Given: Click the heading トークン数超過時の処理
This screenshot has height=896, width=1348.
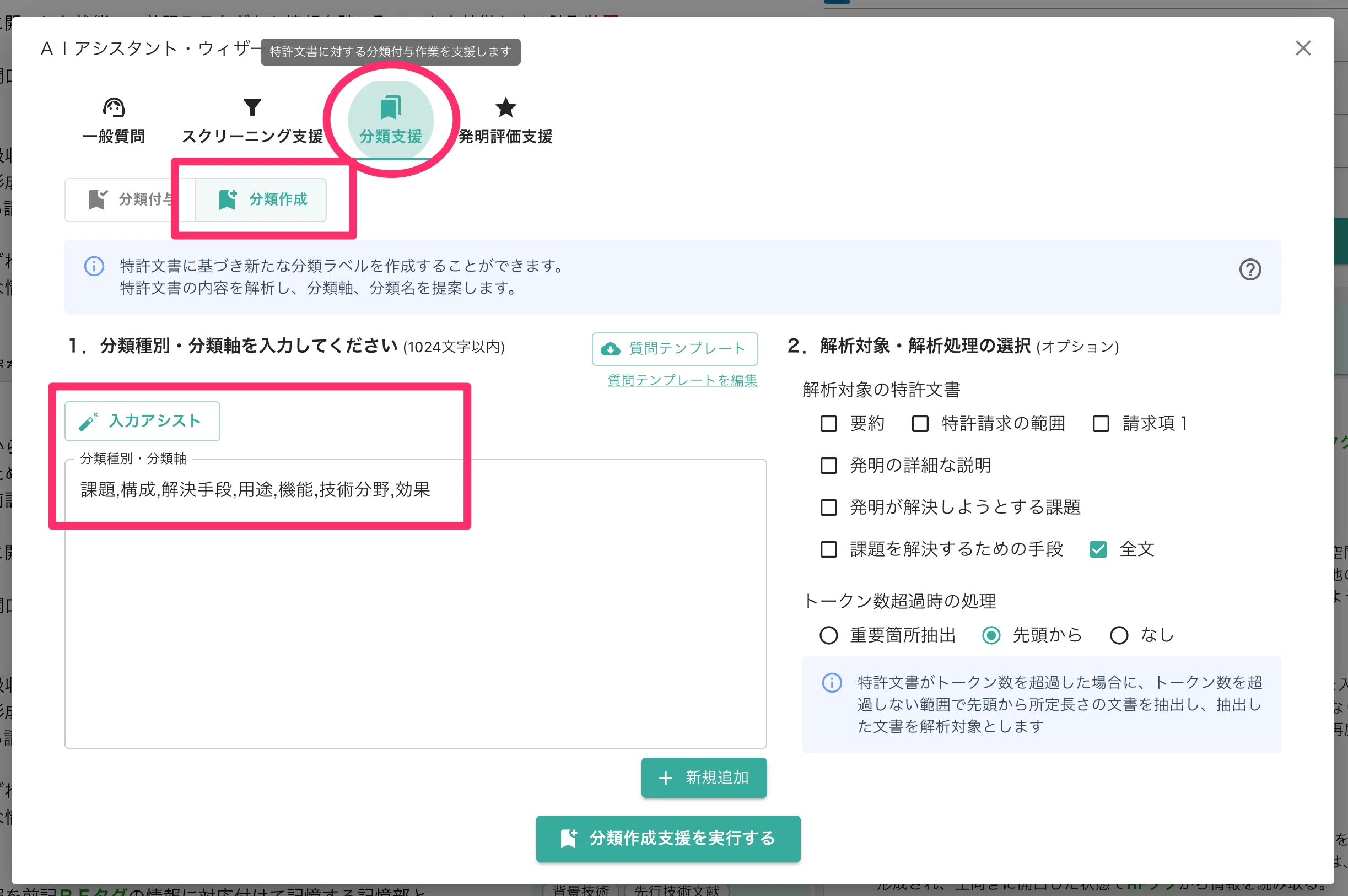Looking at the screenshot, I should (x=899, y=601).
